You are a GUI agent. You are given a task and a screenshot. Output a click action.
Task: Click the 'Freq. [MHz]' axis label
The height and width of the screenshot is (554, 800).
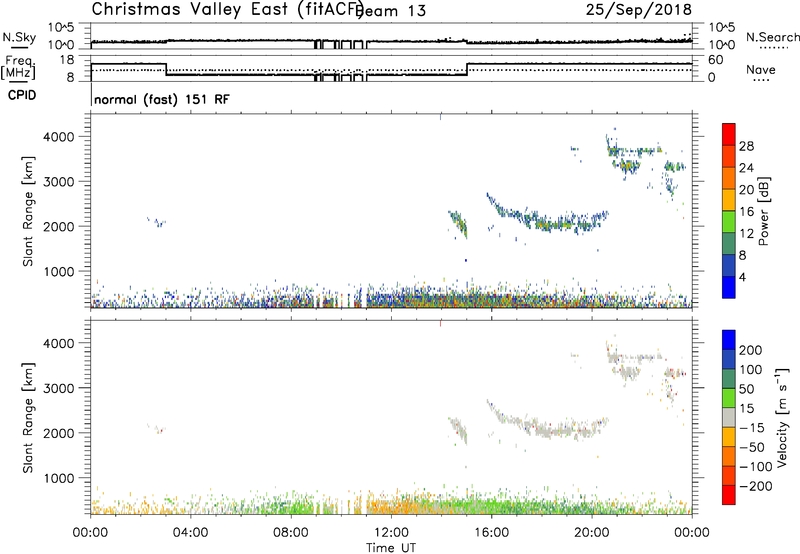[19, 68]
